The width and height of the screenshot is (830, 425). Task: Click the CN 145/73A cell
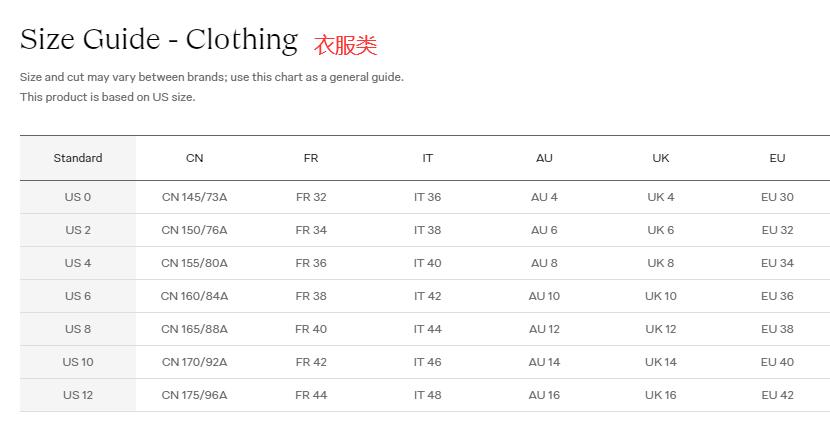194,197
